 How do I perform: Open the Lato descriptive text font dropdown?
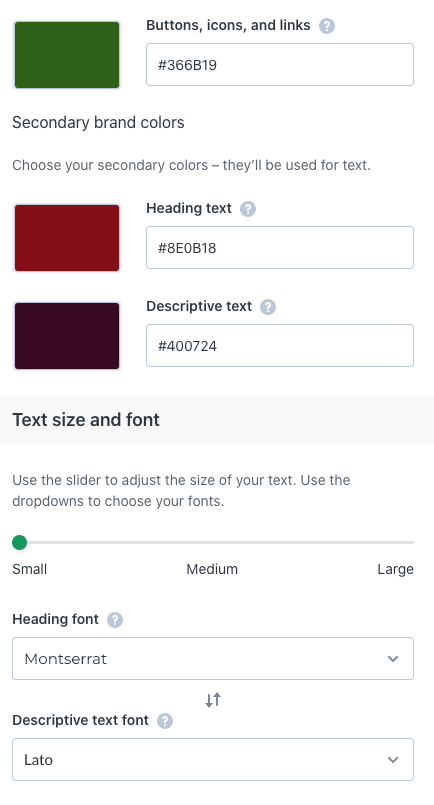coord(213,759)
